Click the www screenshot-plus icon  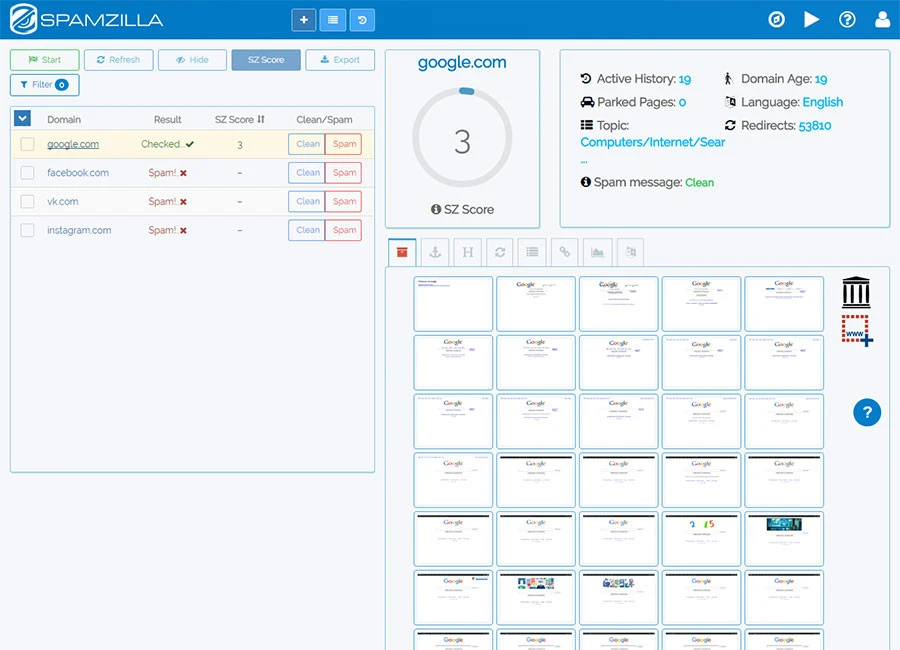(x=856, y=330)
